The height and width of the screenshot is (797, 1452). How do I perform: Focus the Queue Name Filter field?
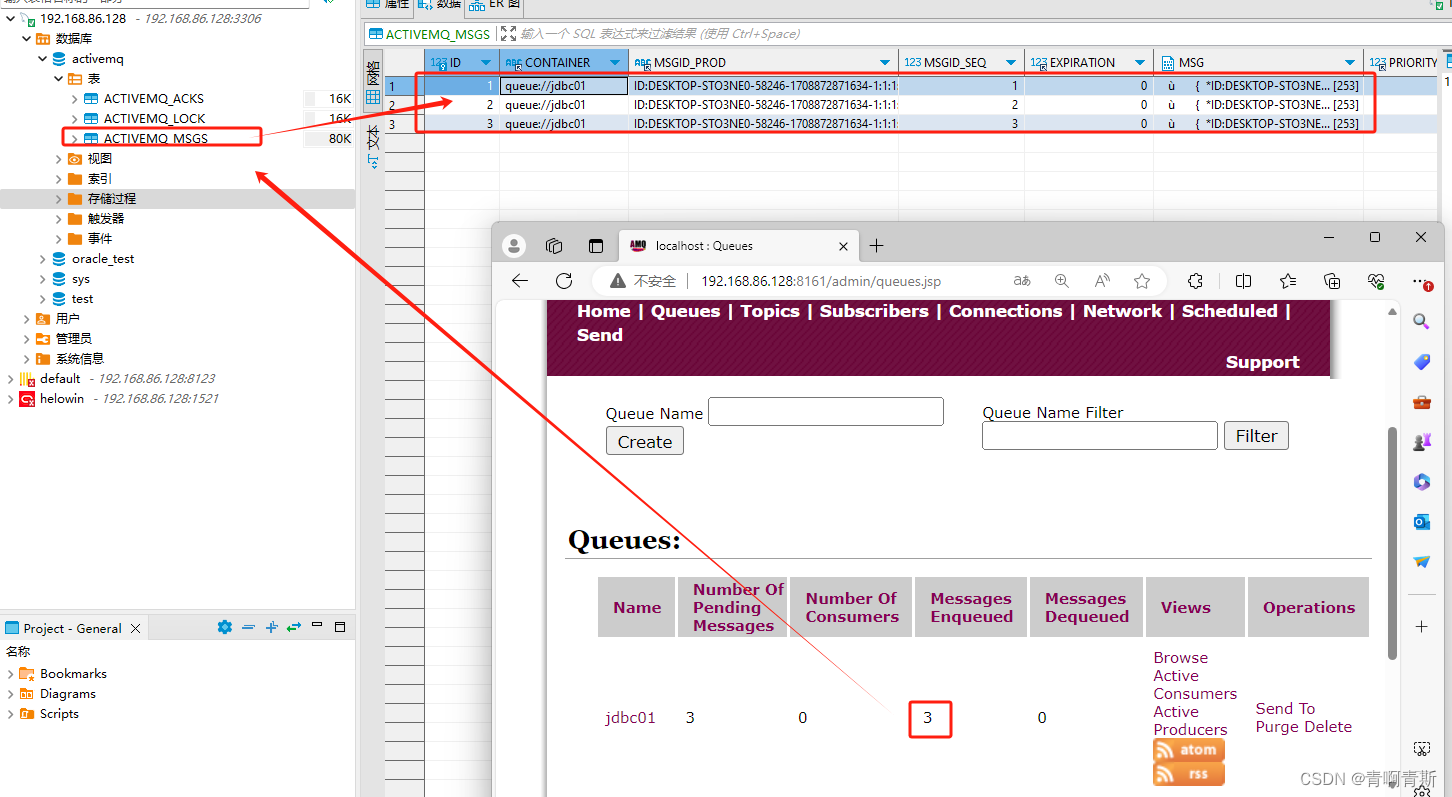(x=1100, y=435)
